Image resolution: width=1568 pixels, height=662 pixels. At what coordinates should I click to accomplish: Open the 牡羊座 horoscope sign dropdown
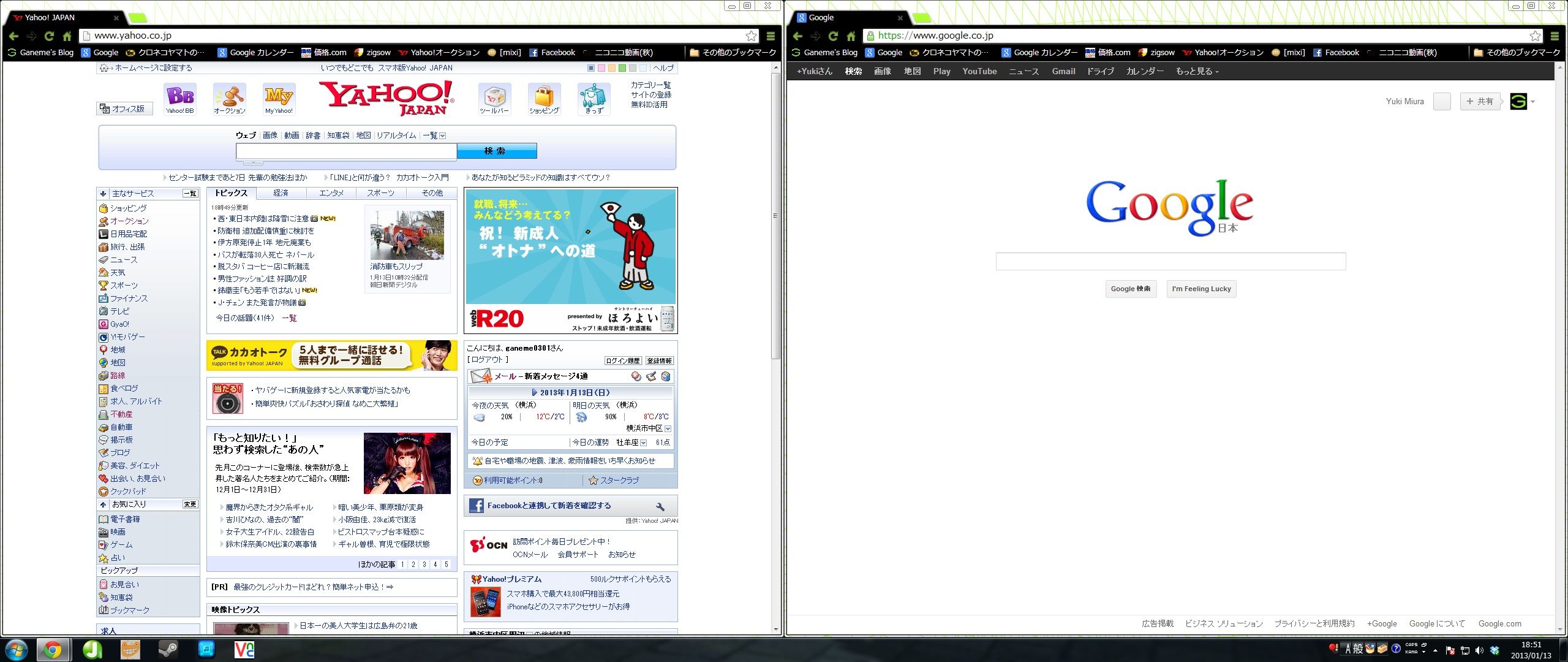click(x=643, y=443)
